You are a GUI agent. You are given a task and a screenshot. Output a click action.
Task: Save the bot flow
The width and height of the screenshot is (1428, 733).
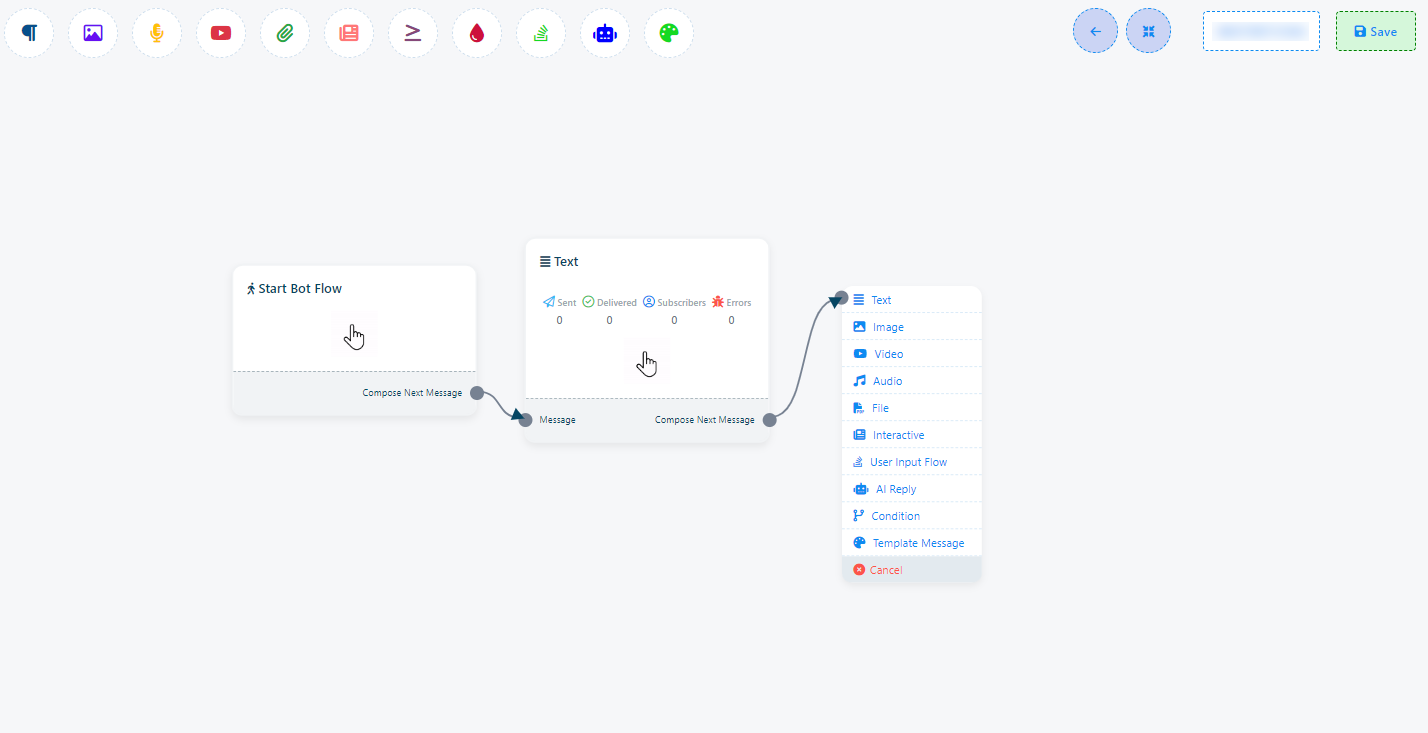click(x=1375, y=31)
